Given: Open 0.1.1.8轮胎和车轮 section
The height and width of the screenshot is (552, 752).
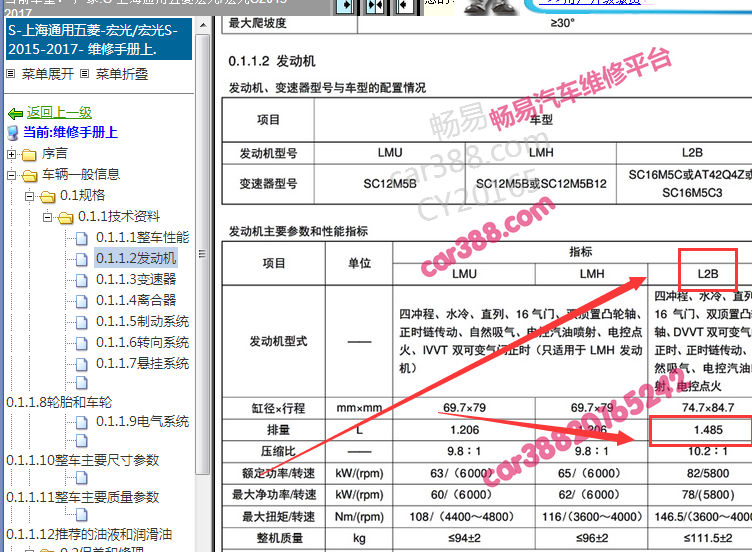Looking at the screenshot, I should pos(59,402).
